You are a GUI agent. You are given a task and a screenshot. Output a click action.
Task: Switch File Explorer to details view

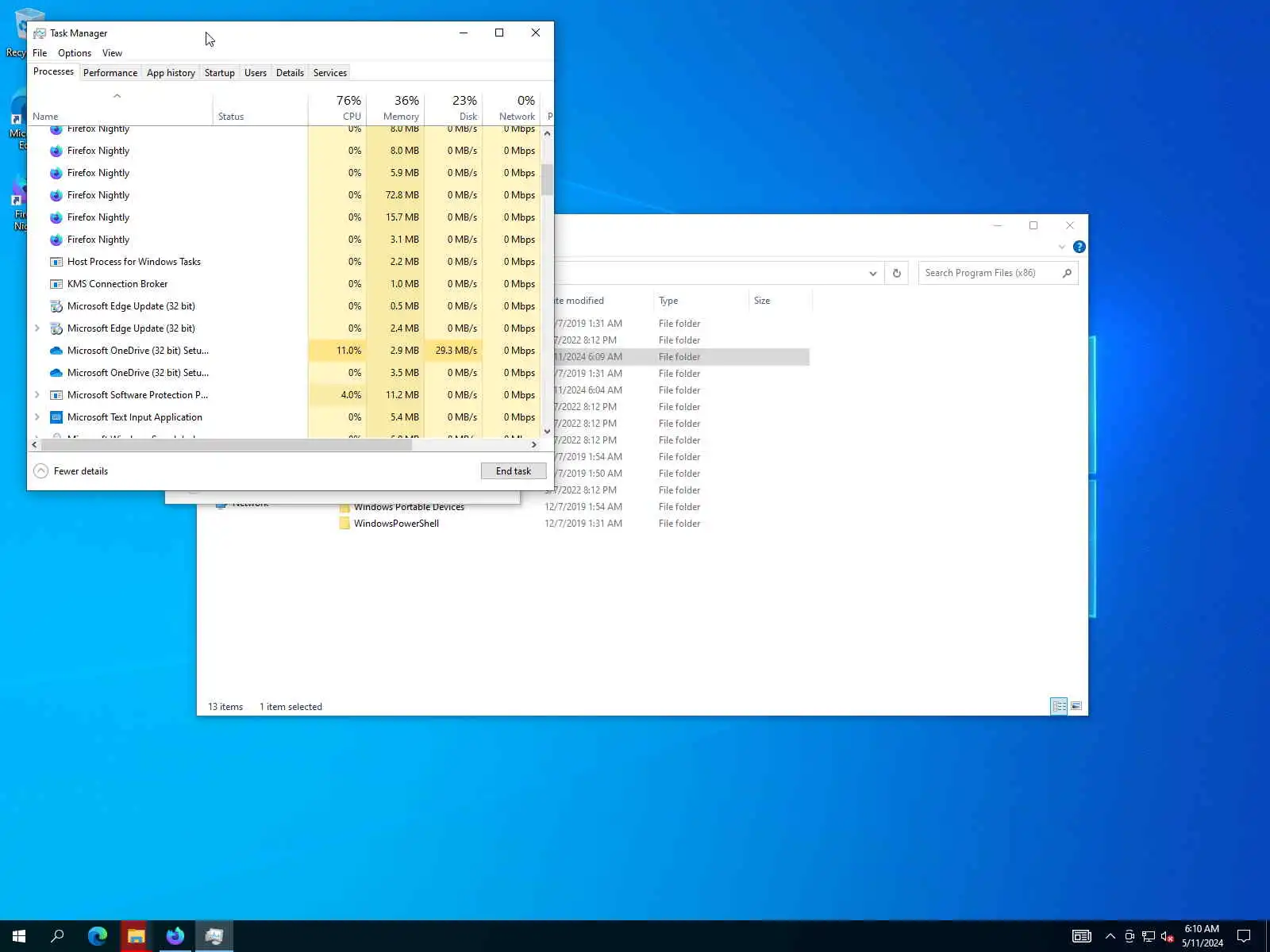click(x=1059, y=706)
